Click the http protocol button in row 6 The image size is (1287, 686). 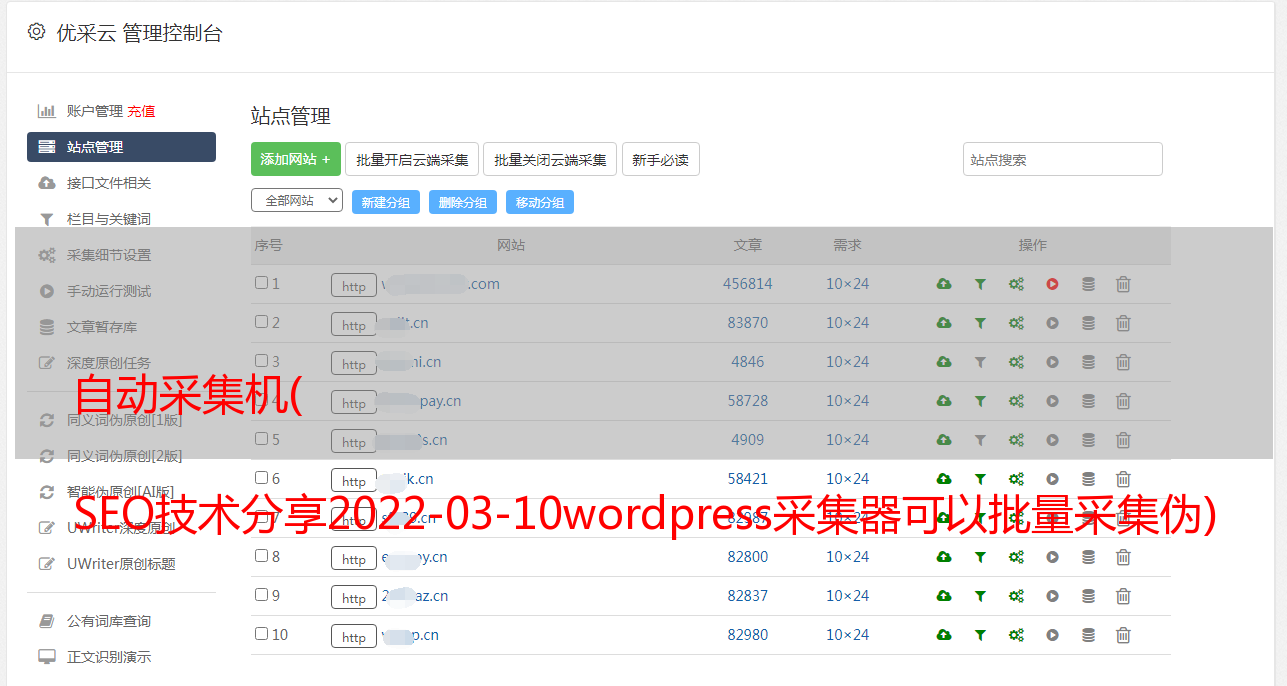pyautogui.click(x=354, y=481)
